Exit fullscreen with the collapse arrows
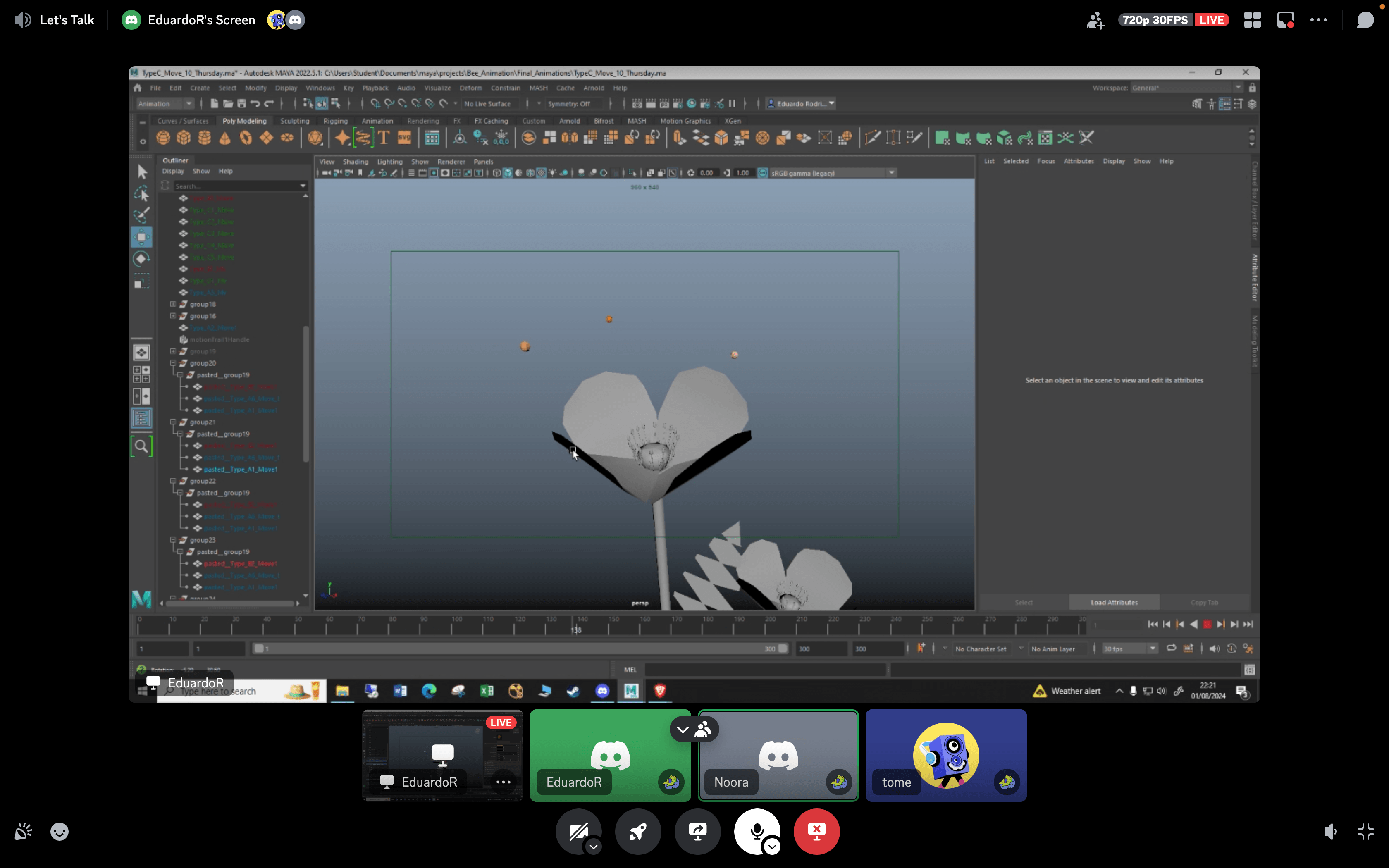This screenshot has height=868, width=1389. 1365,831
